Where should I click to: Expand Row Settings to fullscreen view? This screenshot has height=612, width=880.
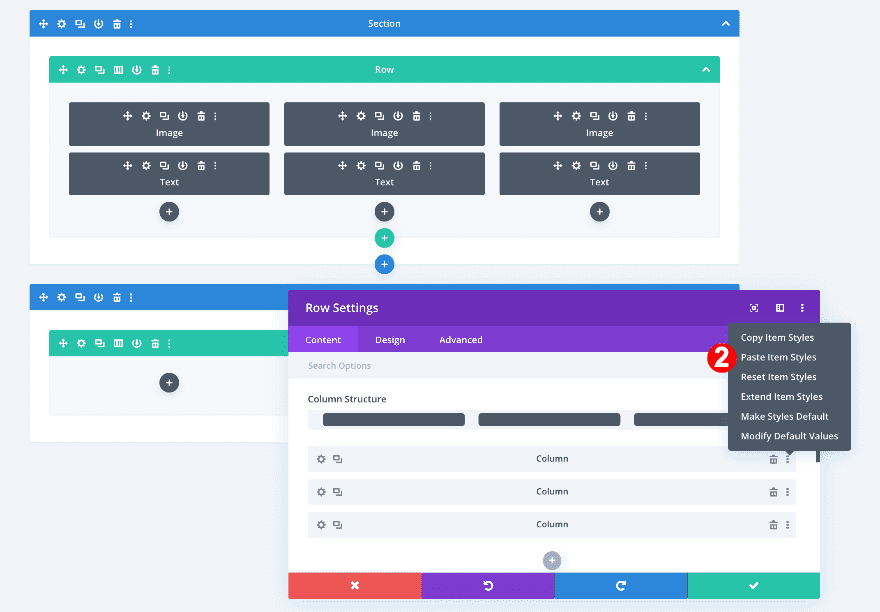click(754, 308)
